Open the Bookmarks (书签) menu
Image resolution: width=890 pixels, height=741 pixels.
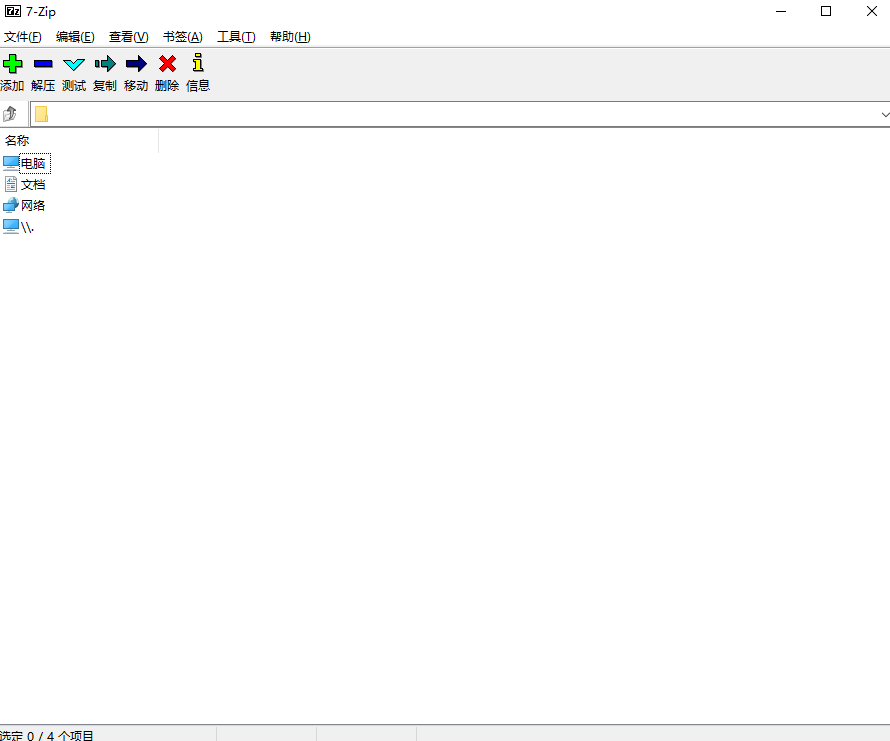pyautogui.click(x=182, y=37)
